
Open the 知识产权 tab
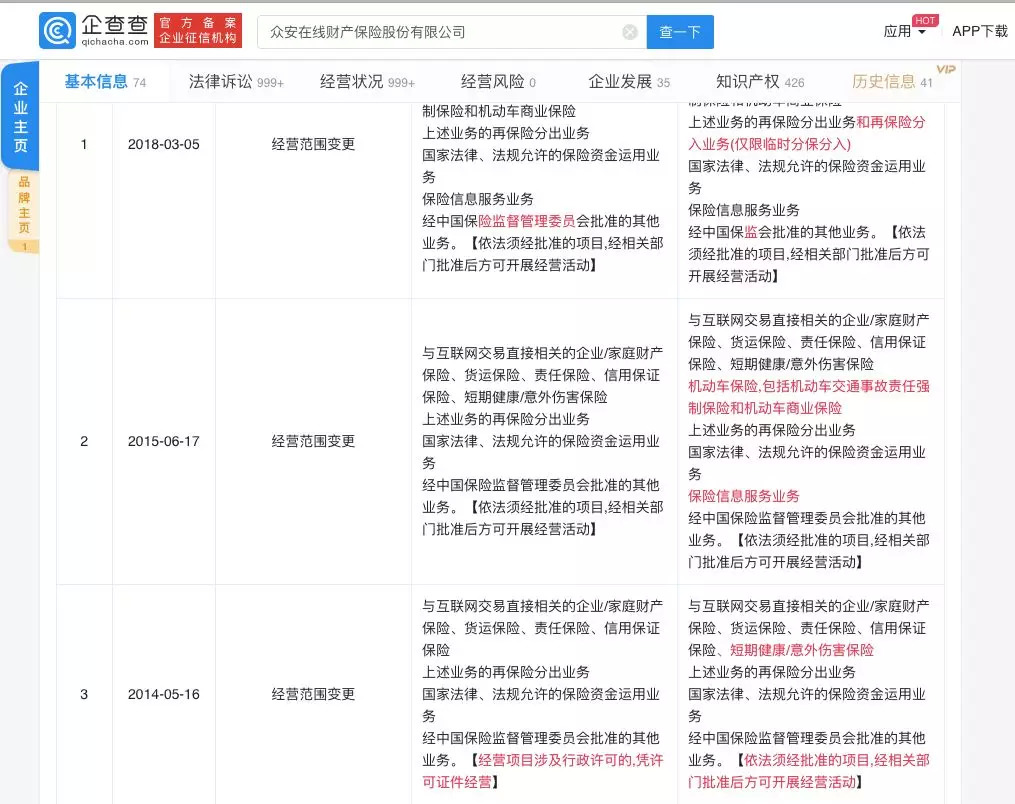coord(760,82)
